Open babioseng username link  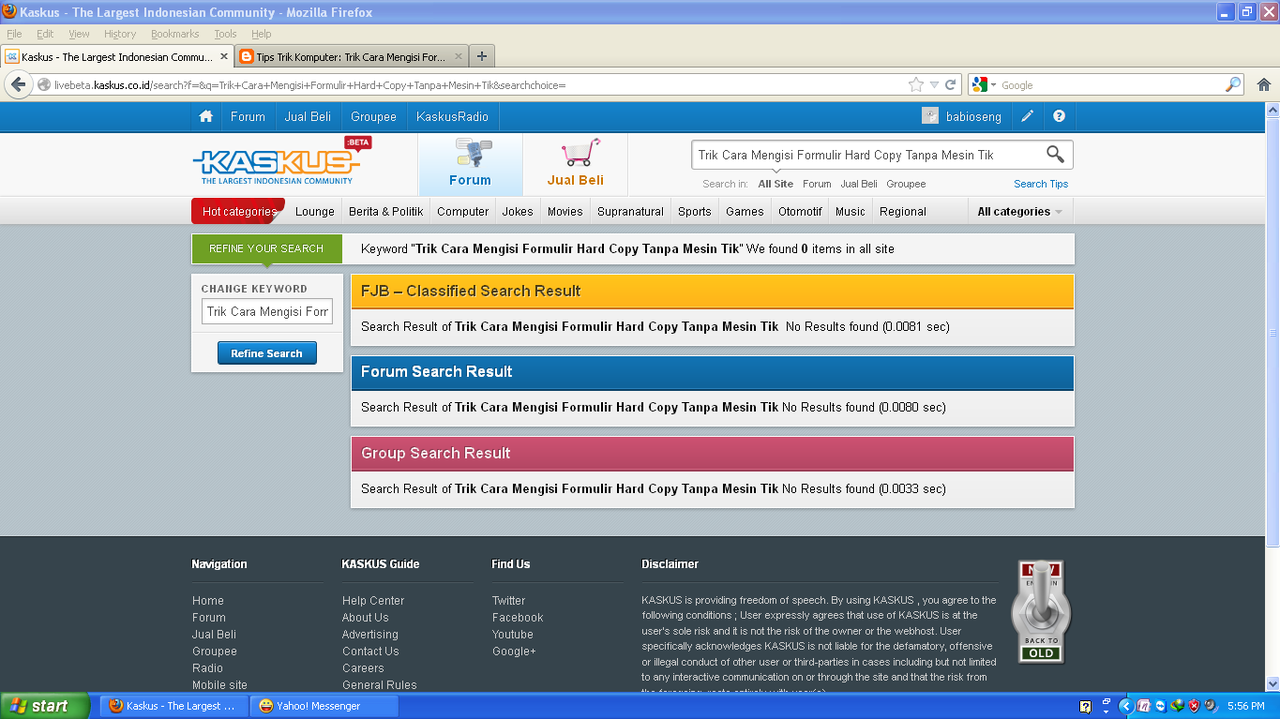974,117
